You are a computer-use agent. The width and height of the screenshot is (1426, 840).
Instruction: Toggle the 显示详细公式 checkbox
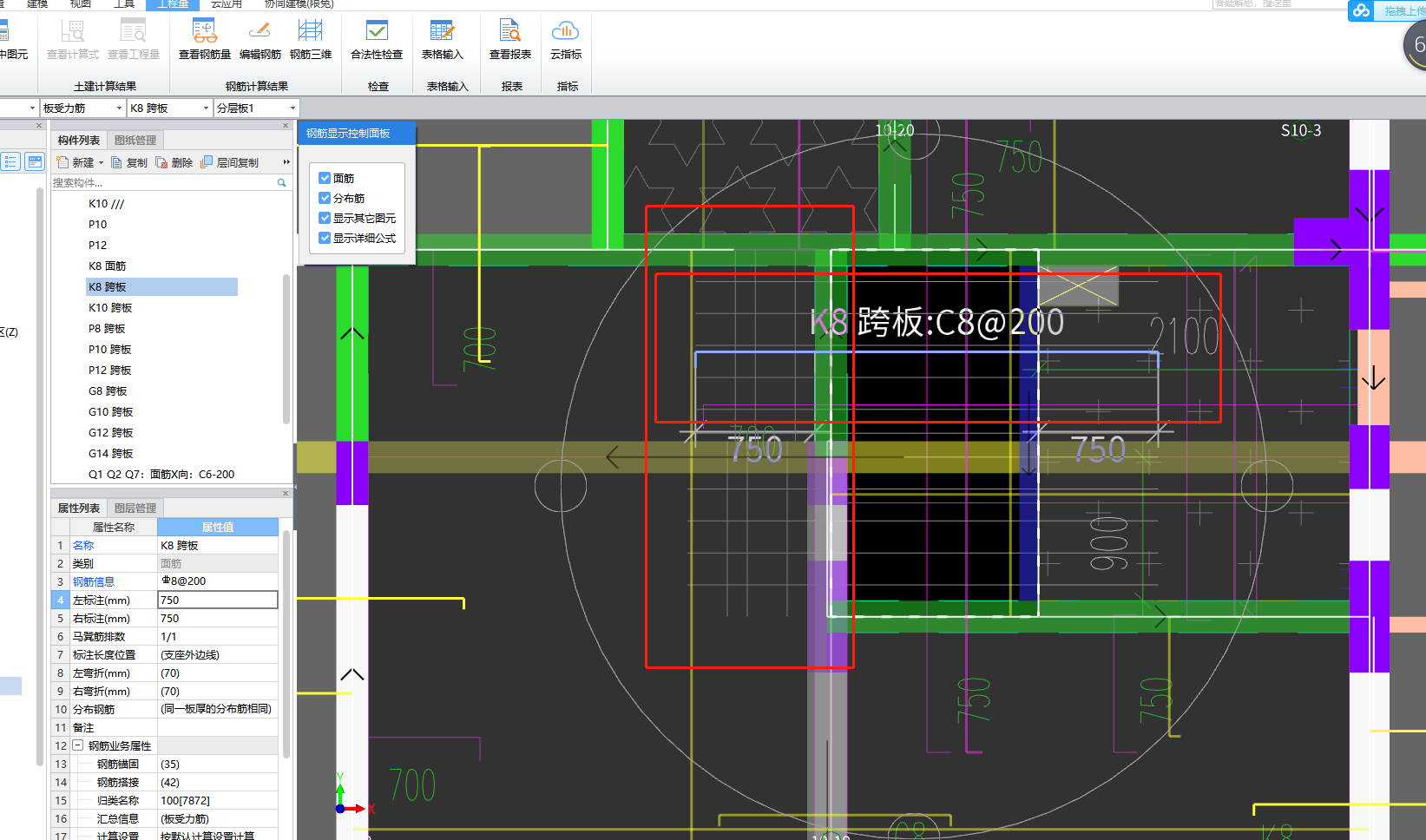[x=325, y=238]
